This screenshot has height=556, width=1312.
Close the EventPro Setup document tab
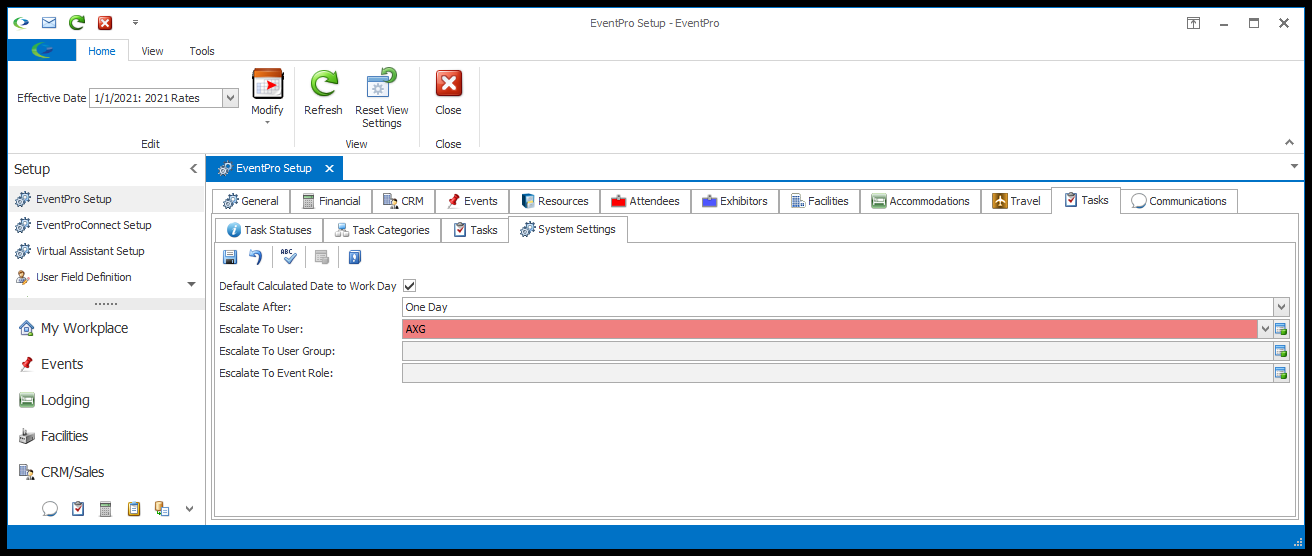point(329,168)
